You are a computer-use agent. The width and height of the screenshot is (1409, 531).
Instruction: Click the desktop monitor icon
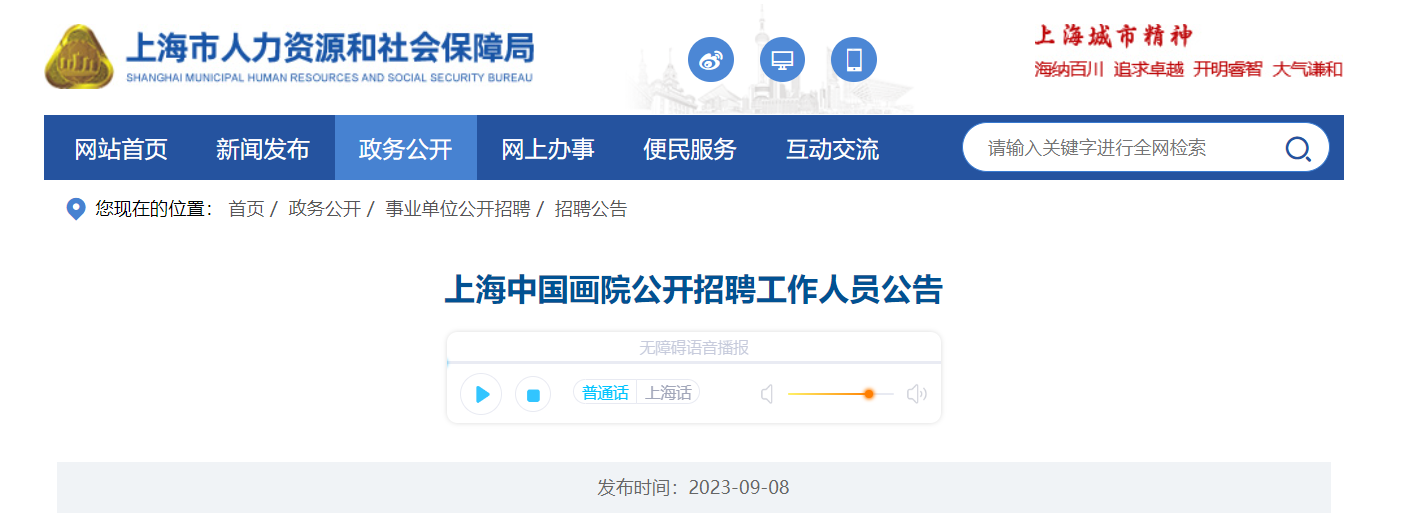[x=783, y=60]
